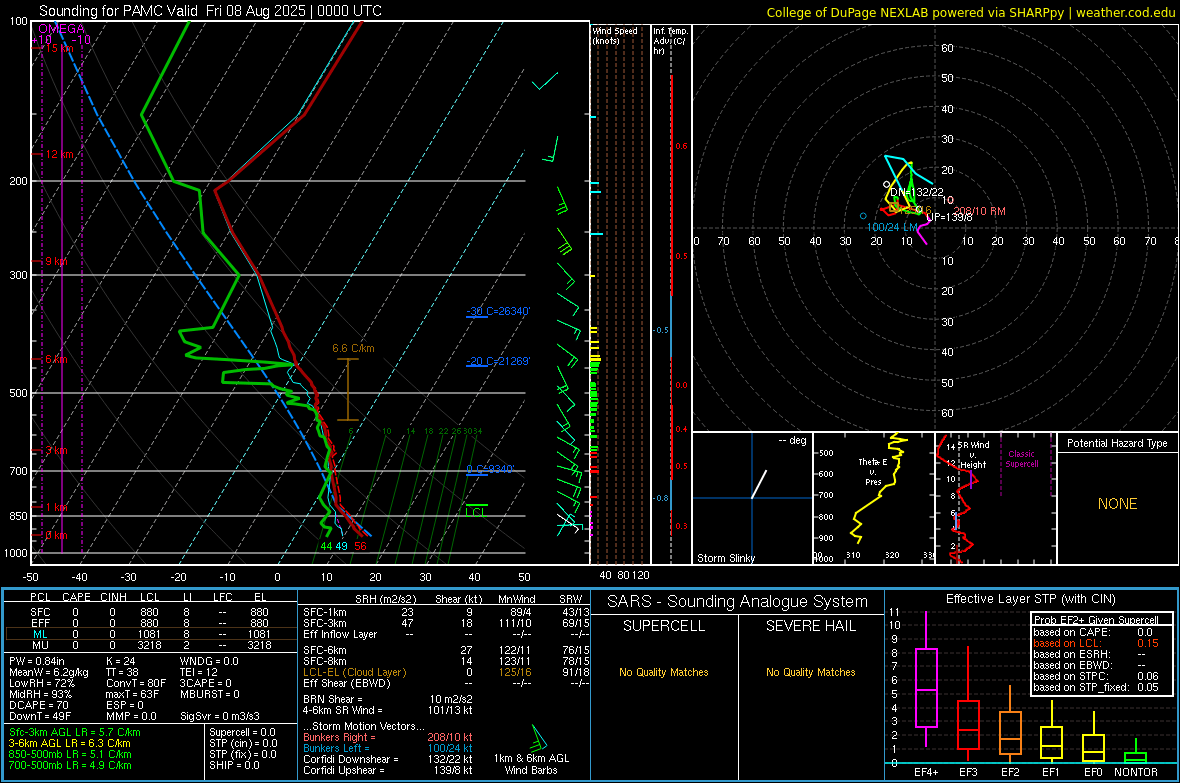Click the '3 km' height marker
1180x783 pixels.
coord(56,450)
